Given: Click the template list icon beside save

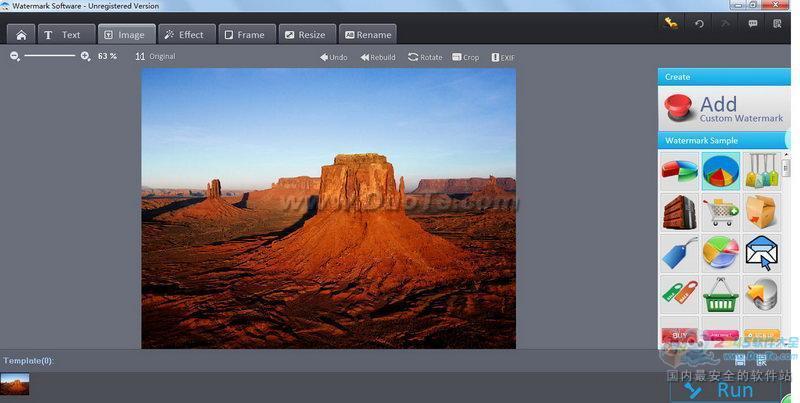Looking at the screenshot, I should (761, 360).
